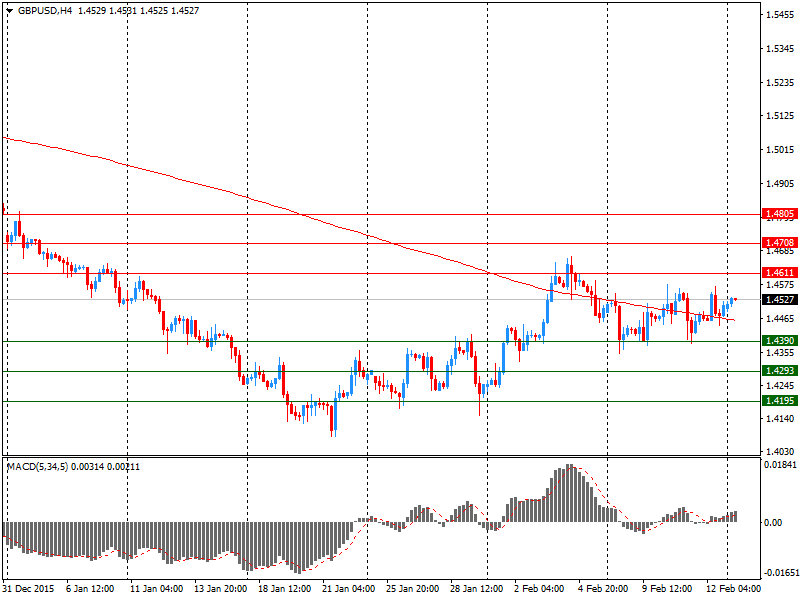
Task: Open the chart menu triangle beside GBPUSD
Action: (9, 11)
